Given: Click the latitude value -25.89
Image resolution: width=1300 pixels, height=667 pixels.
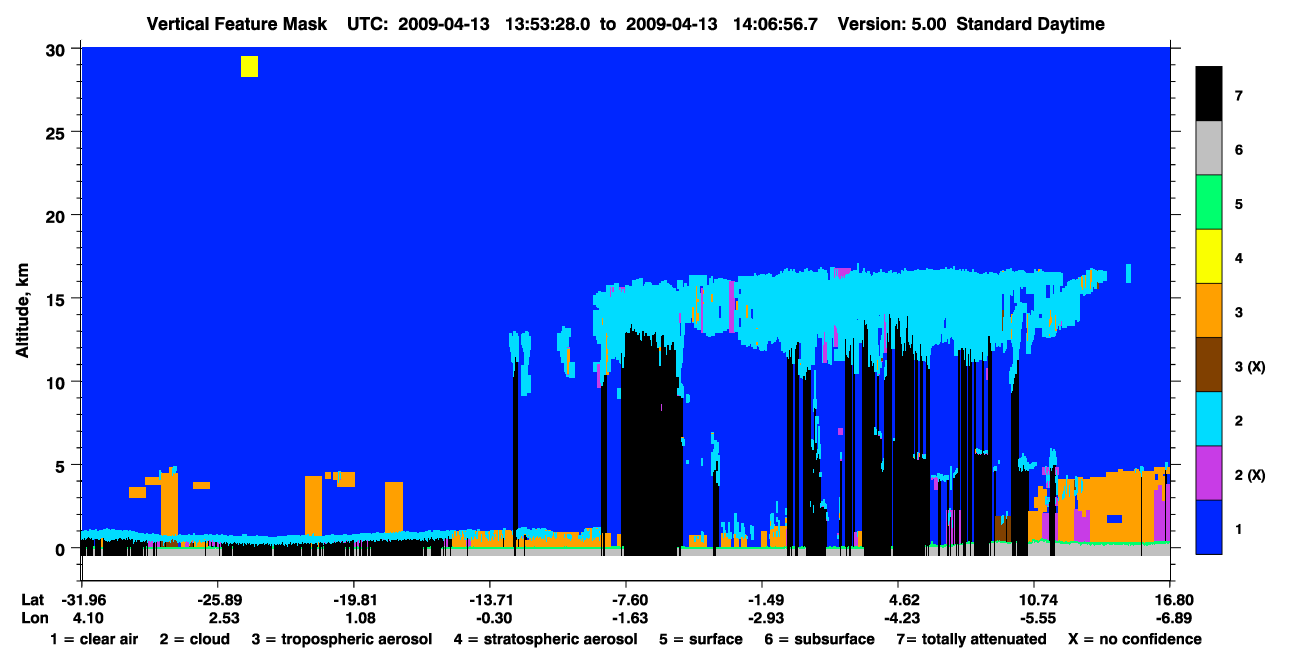Looking at the screenshot, I should [x=218, y=600].
